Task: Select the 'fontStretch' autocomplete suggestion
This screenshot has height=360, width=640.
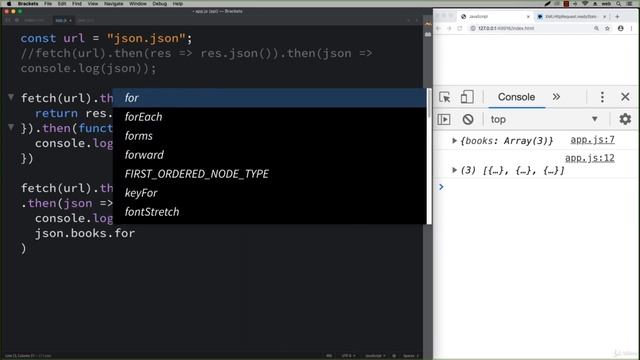Action: click(269, 212)
